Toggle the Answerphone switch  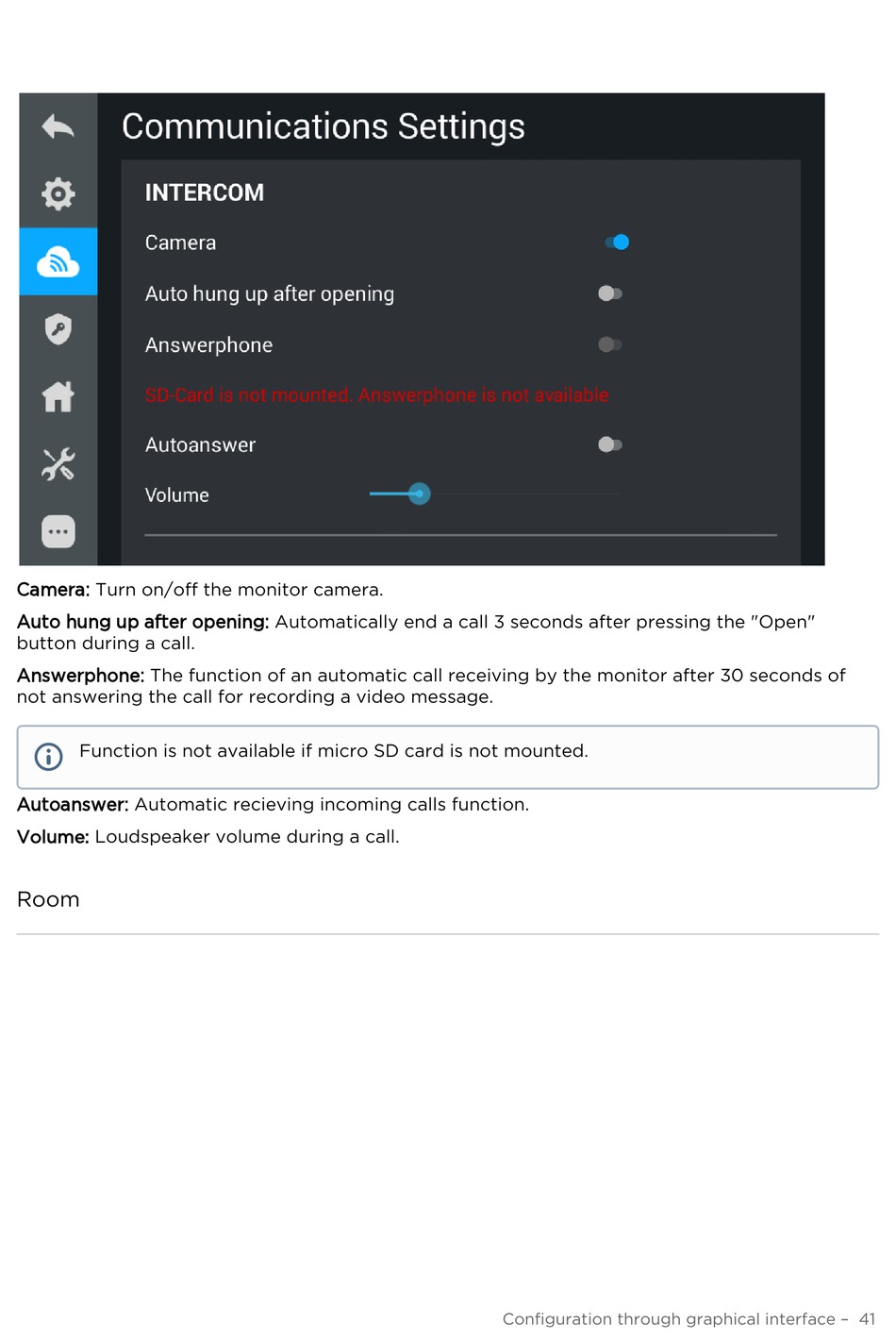(x=610, y=344)
